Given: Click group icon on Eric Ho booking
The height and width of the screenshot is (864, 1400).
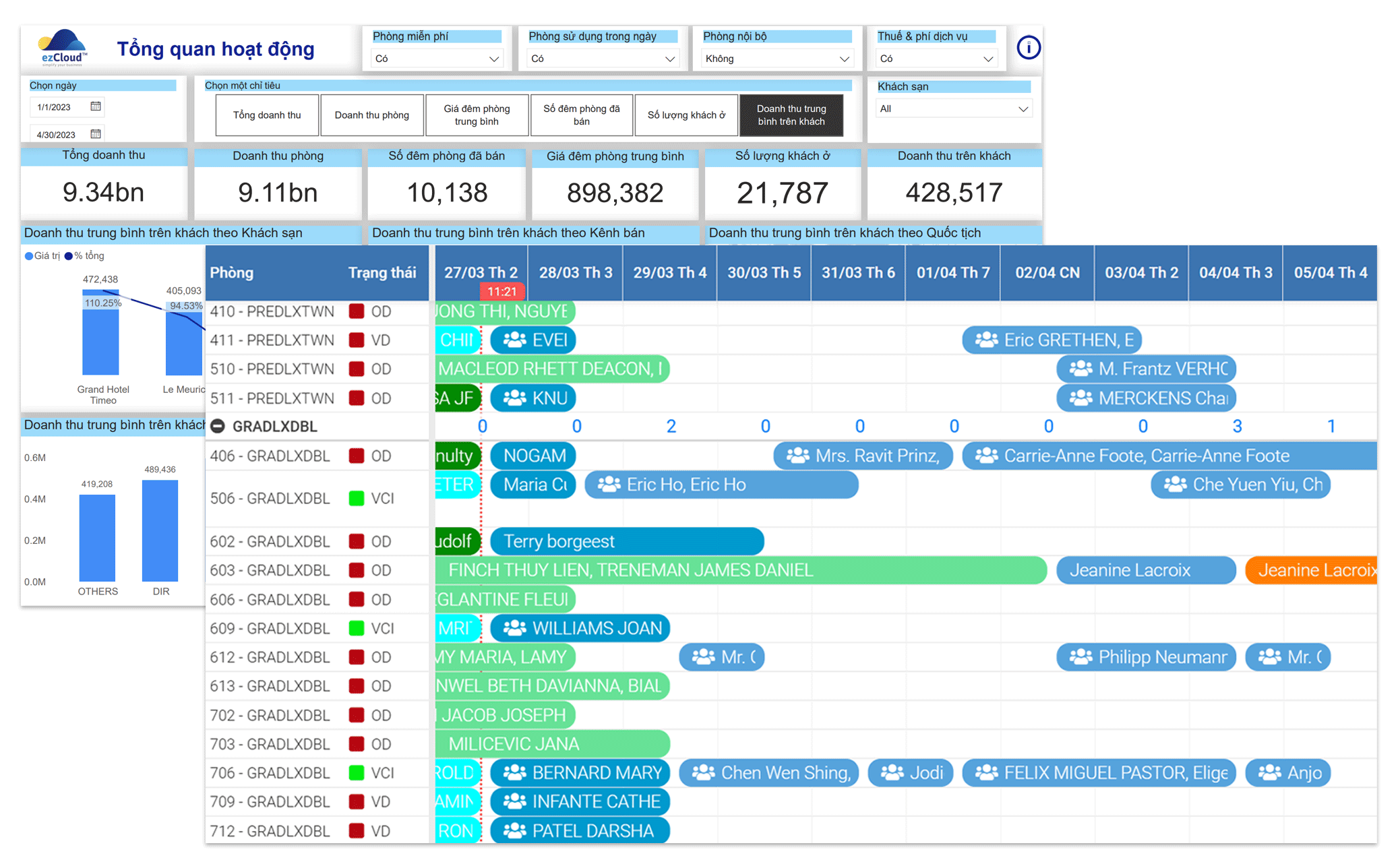Looking at the screenshot, I should [x=609, y=485].
